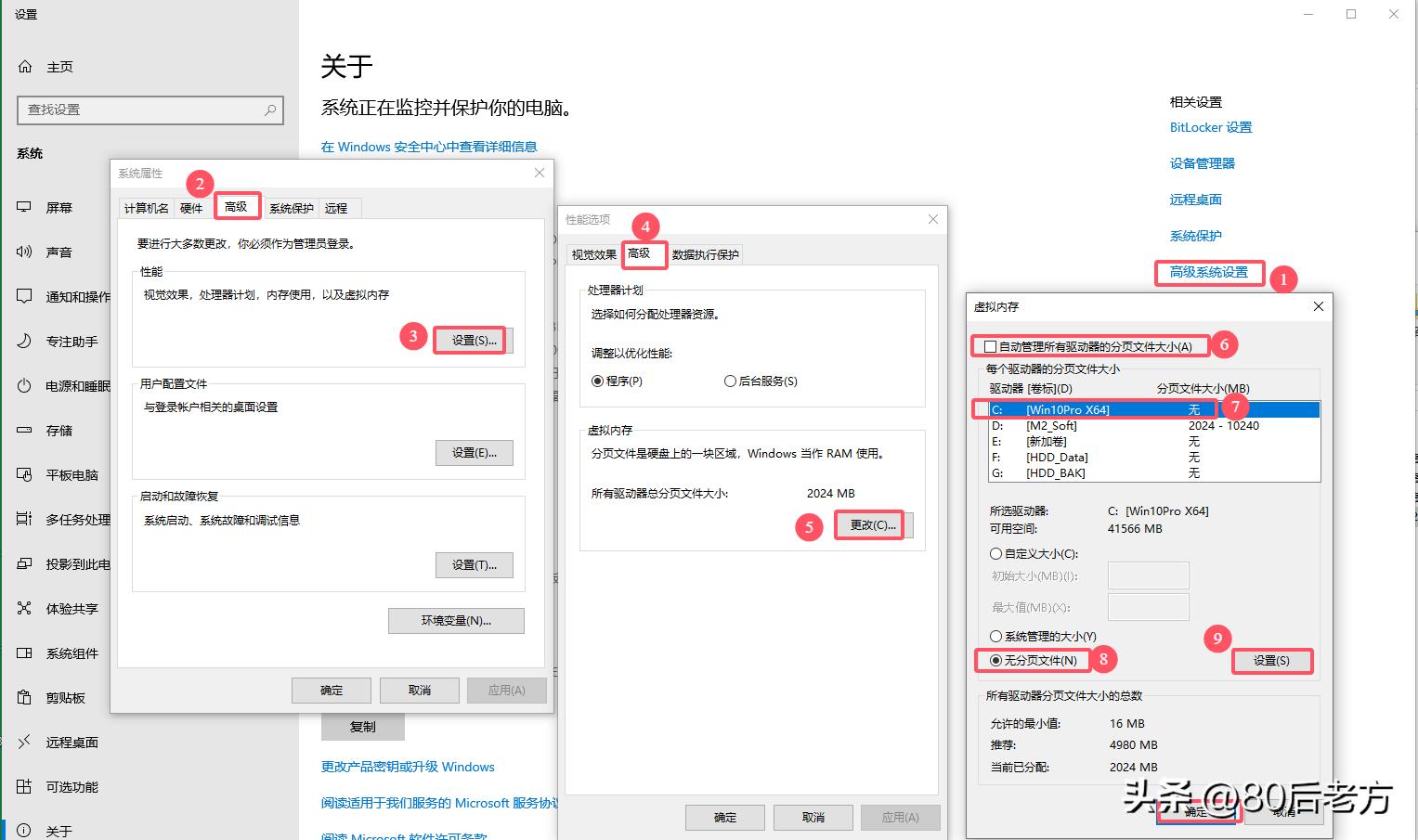This screenshot has height=840, width=1418.
Task: Check 自动管理所有驱动器的分页文件大小 checkbox
Action: [x=990, y=345]
